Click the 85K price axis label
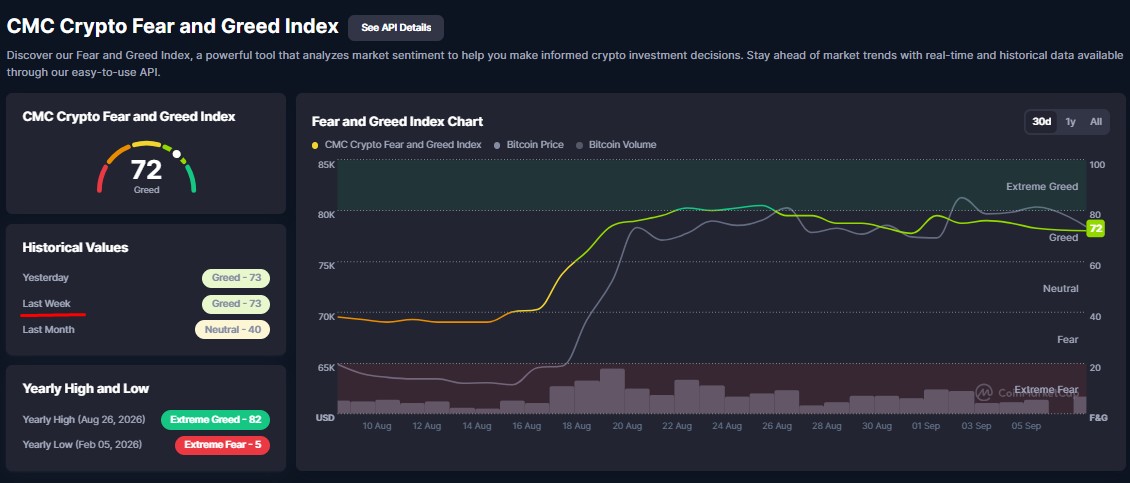 click(x=326, y=164)
